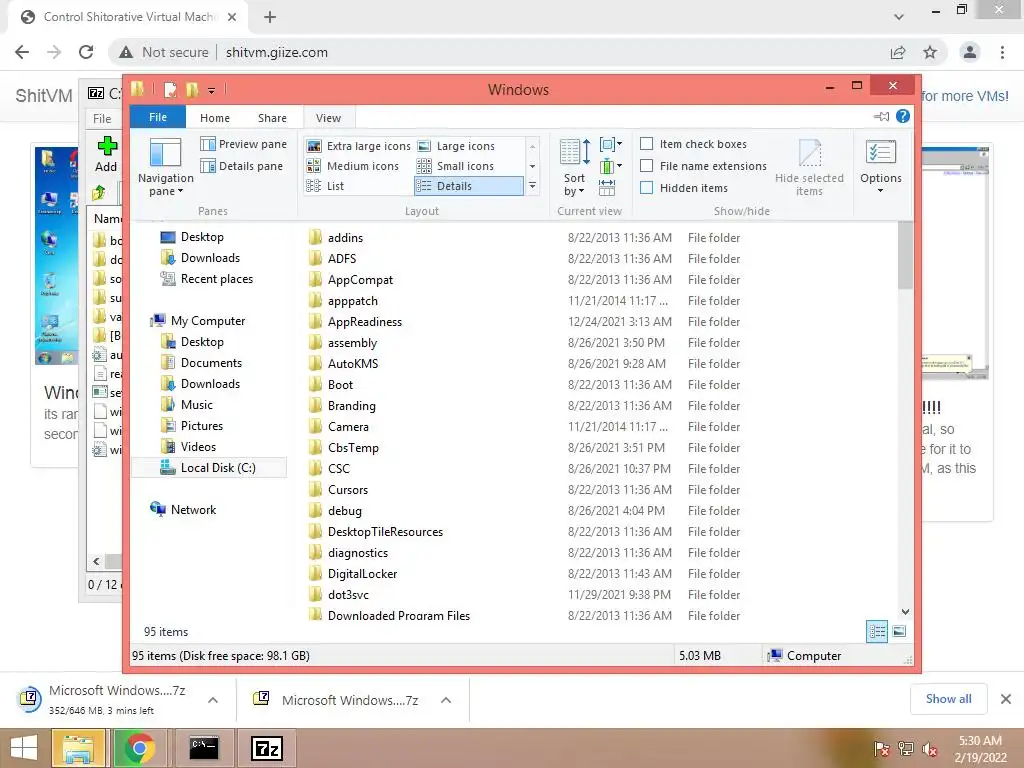The height and width of the screenshot is (768, 1024).
Task: Switch to the View ribbon tab
Action: pyautogui.click(x=328, y=118)
